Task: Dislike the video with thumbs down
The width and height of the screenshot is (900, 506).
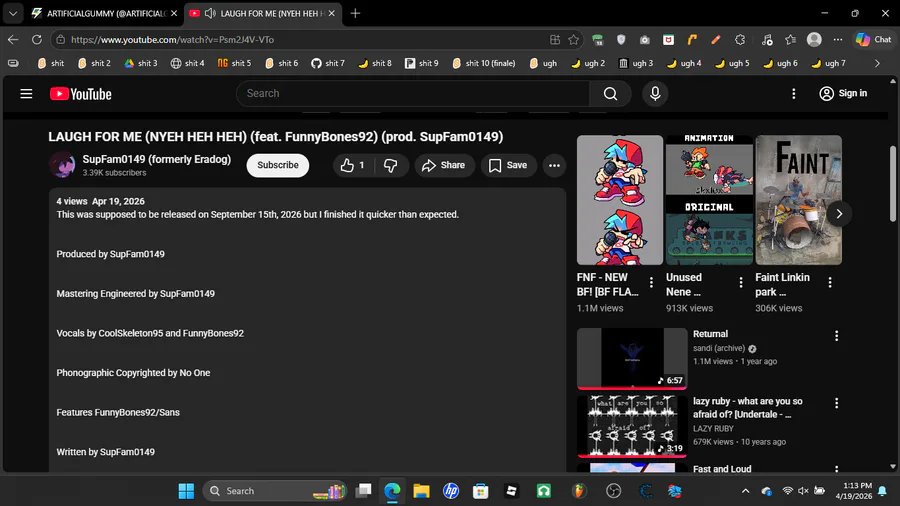Action: click(x=390, y=165)
